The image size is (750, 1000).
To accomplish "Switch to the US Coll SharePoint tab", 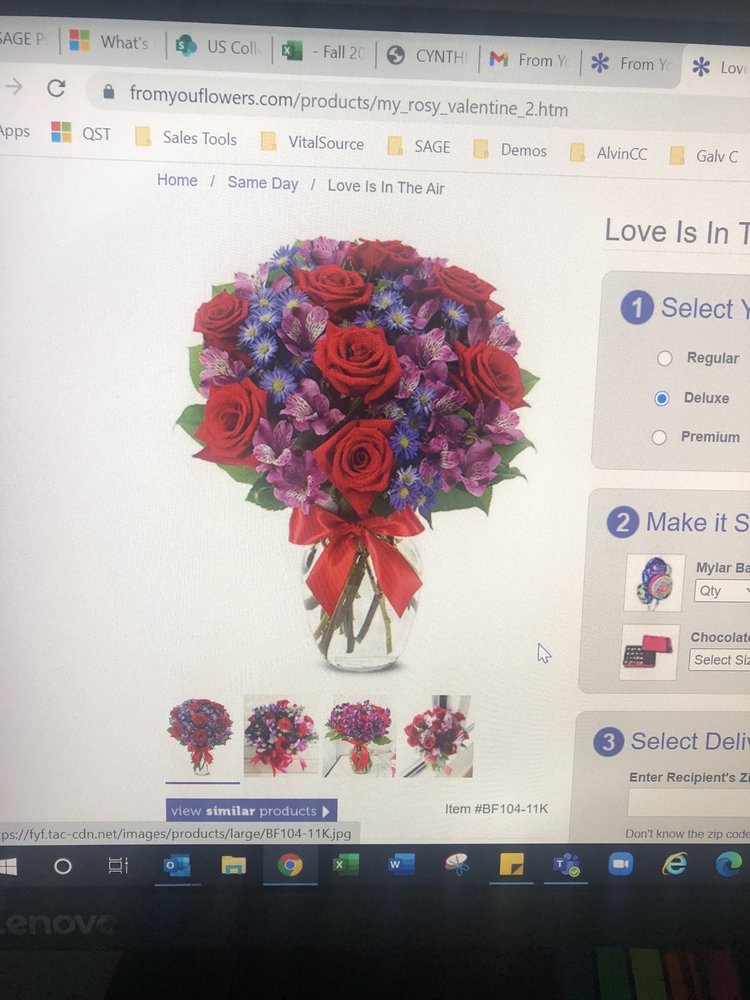I will coord(218,46).
